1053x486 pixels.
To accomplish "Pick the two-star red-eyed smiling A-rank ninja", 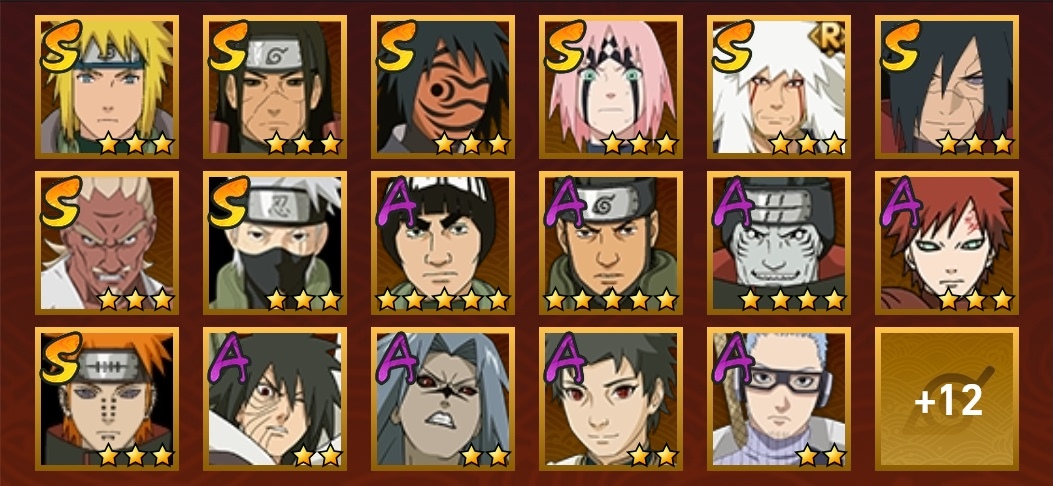I will pyautogui.click(x=610, y=398).
